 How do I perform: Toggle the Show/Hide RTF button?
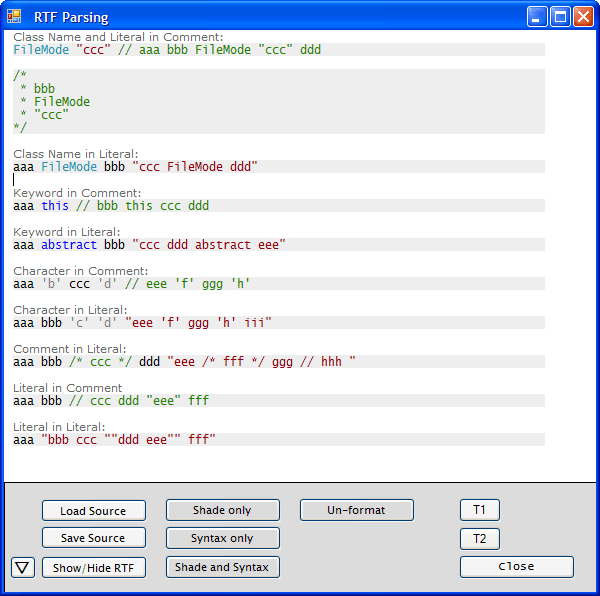click(94, 568)
